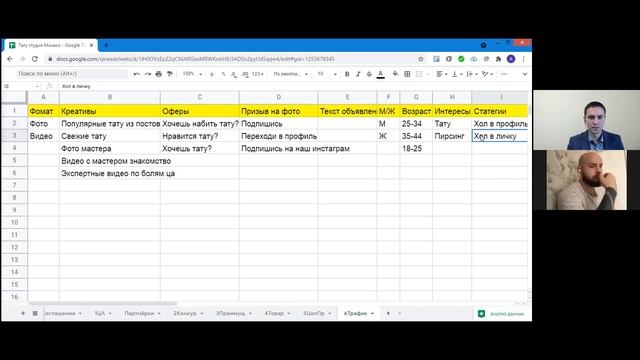Open vertical align dropdown

point(457,74)
